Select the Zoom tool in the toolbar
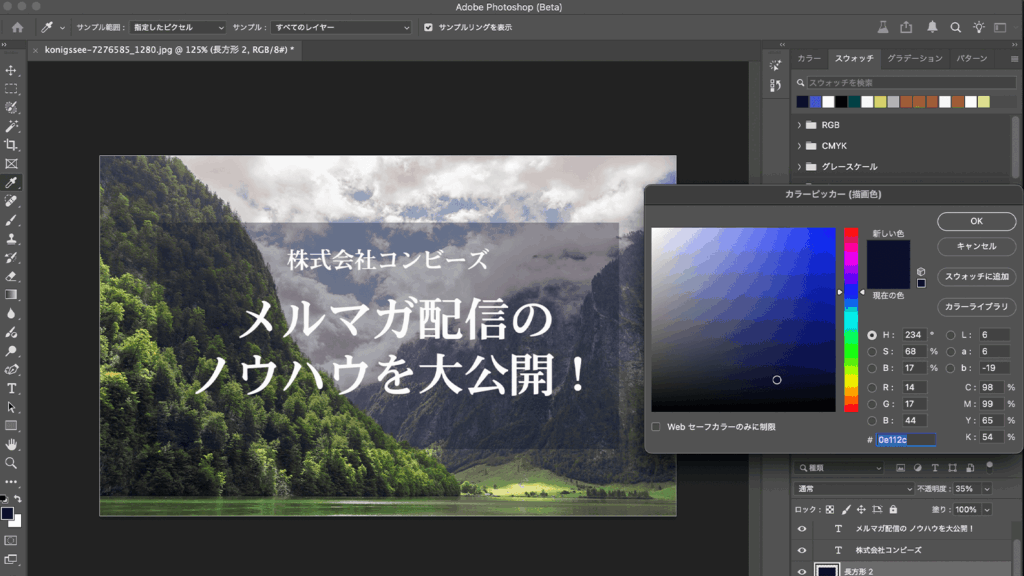 [x=11, y=463]
